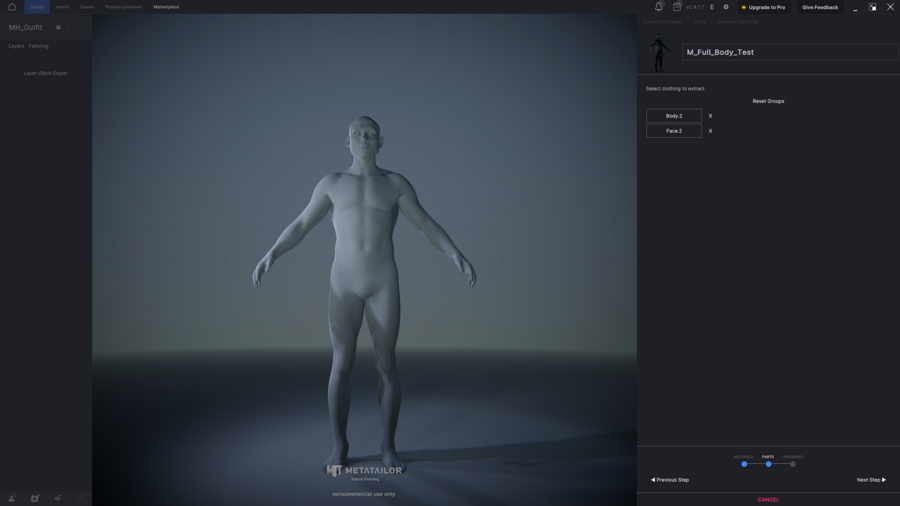Screen dimensions: 900x506
Task: Click the save icon beside MH_Outfit
Action: tap(58, 28)
